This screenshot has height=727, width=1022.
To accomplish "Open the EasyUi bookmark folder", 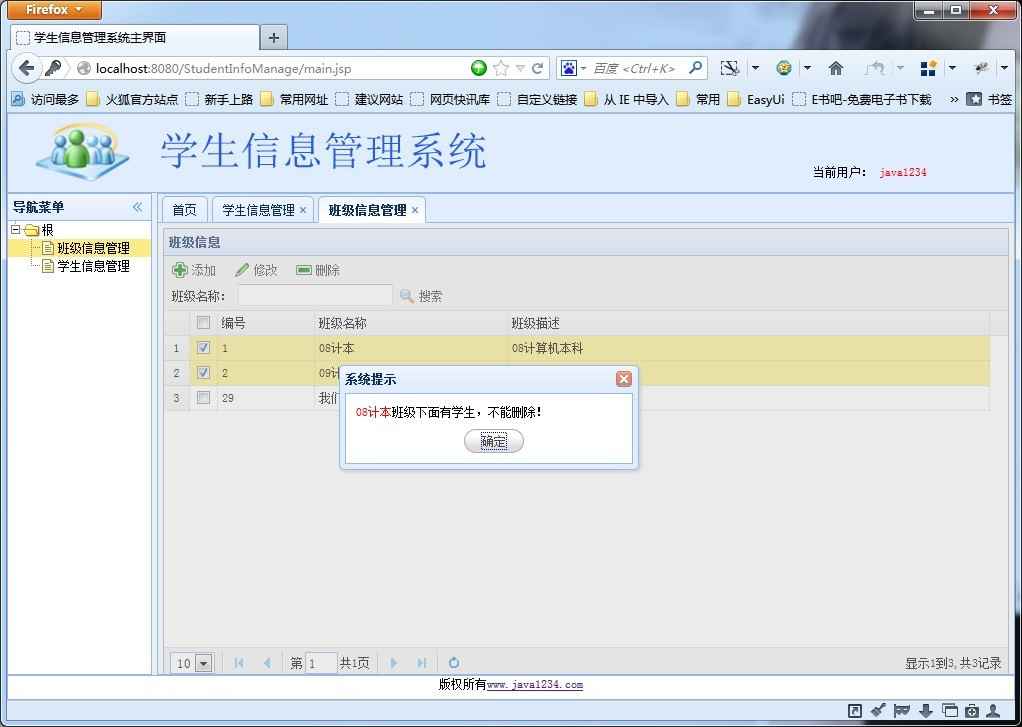I will (x=756, y=99).
